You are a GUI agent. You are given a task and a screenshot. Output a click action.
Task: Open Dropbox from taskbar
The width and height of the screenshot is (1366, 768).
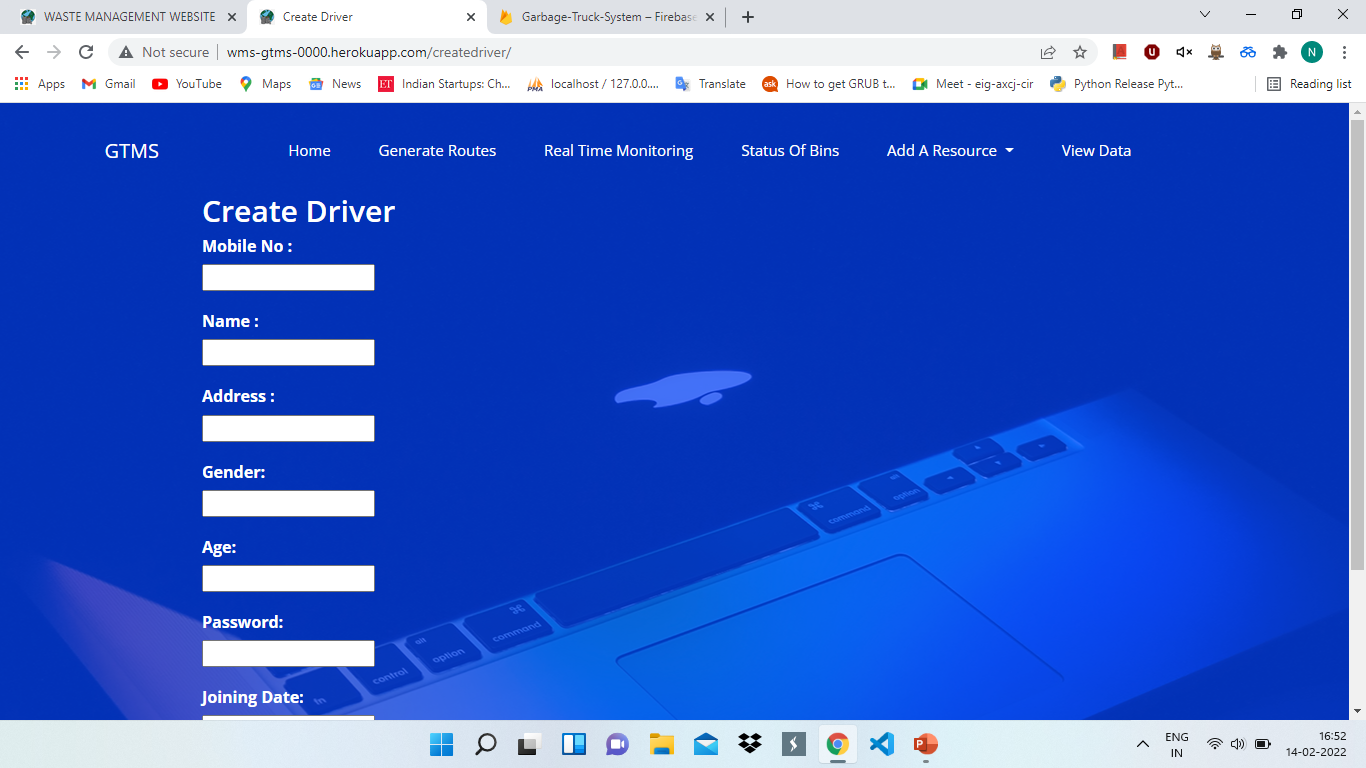(749, 744)
